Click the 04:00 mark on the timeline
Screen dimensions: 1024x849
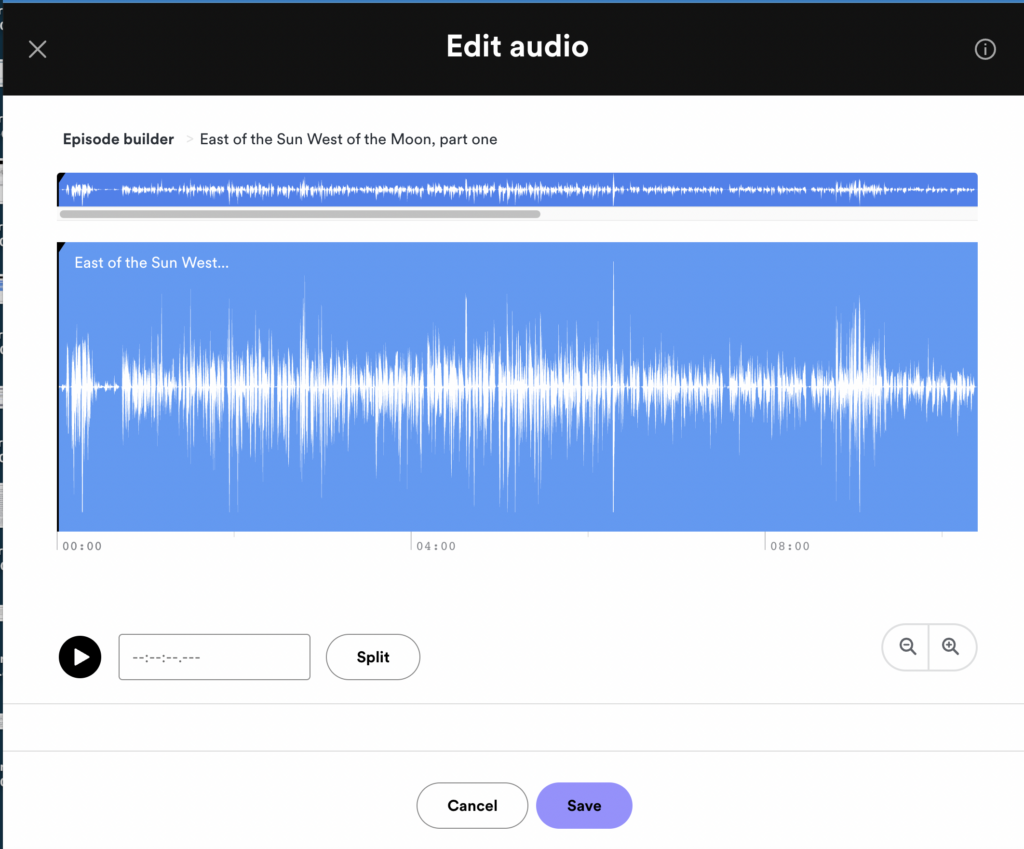pyautogui.click(x=436, y=546)
